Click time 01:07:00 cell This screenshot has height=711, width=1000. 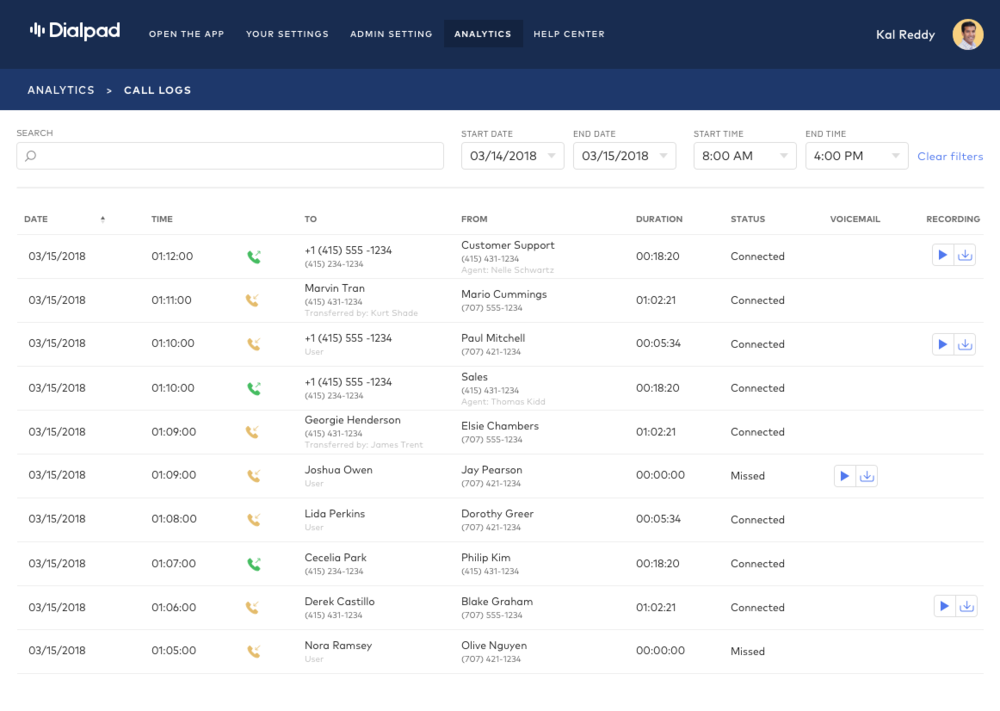[x=173, y=564]
